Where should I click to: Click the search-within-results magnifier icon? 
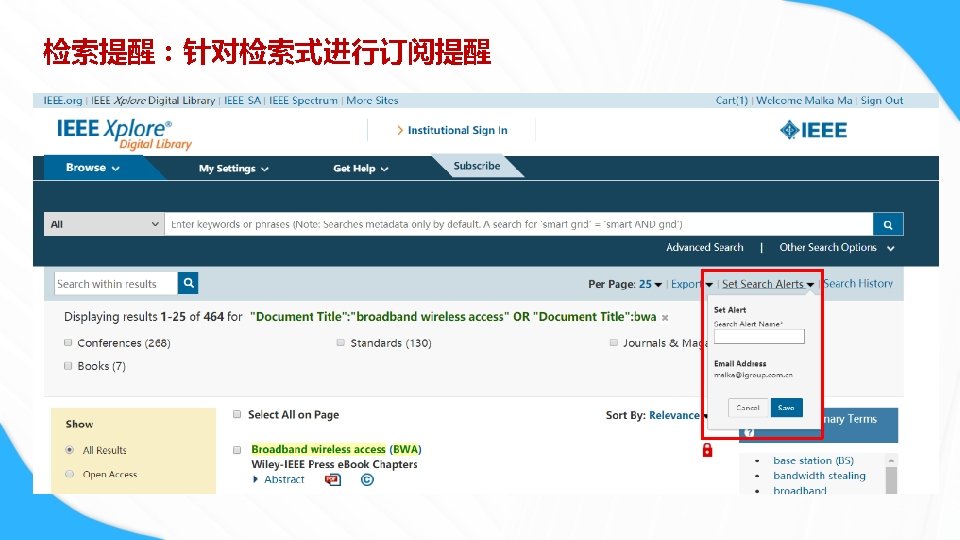tap(188, 283)
